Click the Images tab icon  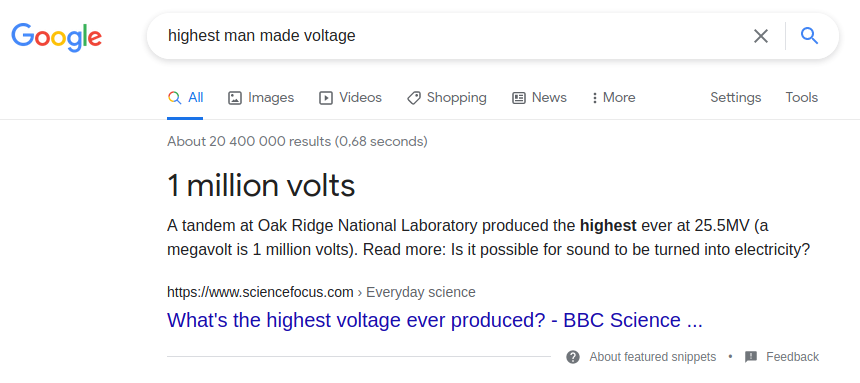pyautogui.click(x=235, y=98)
